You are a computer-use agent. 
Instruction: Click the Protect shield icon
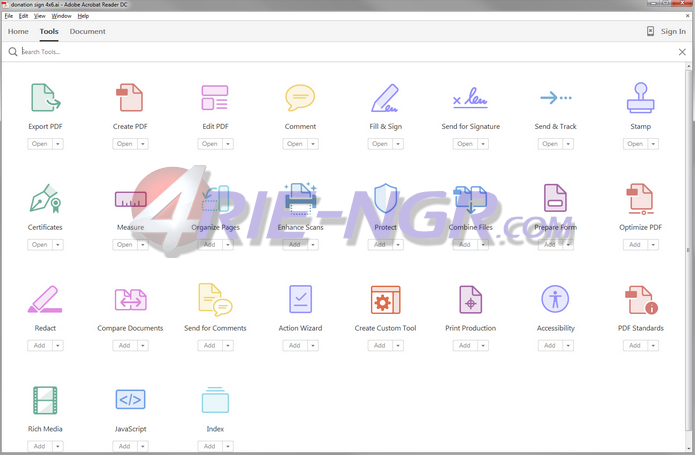[386, 198]
